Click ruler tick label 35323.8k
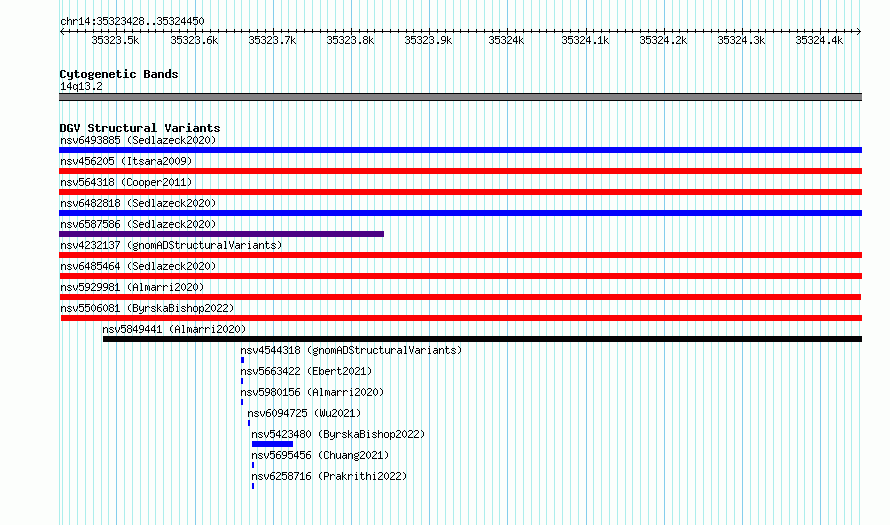The height and width of the screenshot is (525, 890). (x=350, y=40)
